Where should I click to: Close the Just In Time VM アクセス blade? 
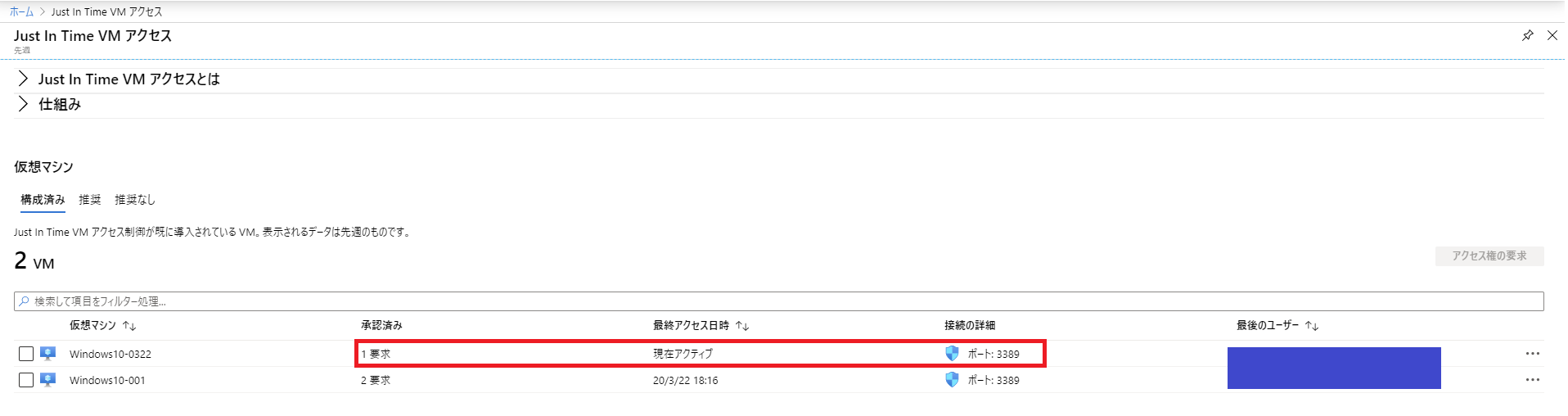point(1552,35)
